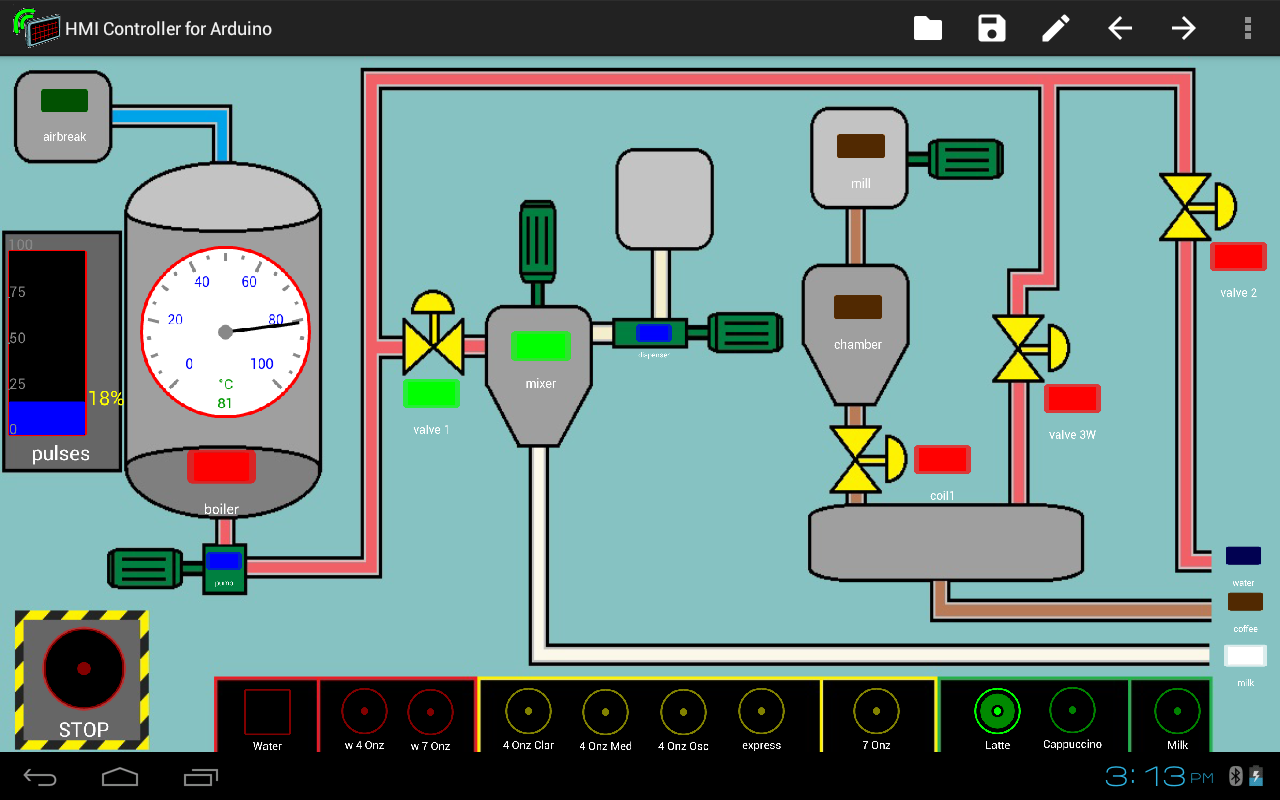This screenshot has width=1280, height=800.
Task: Tap the pencil edit icon
Action: coord(1056,28)
